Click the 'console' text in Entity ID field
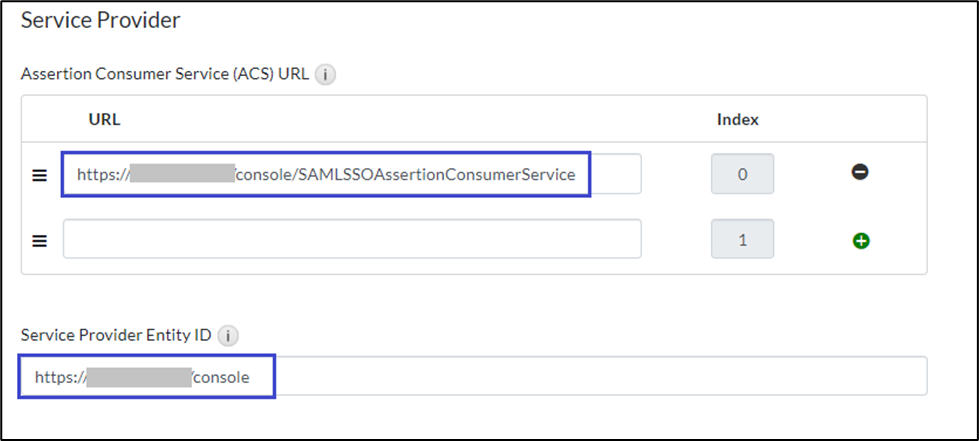979x441 pixels. (x=222, y=377)
